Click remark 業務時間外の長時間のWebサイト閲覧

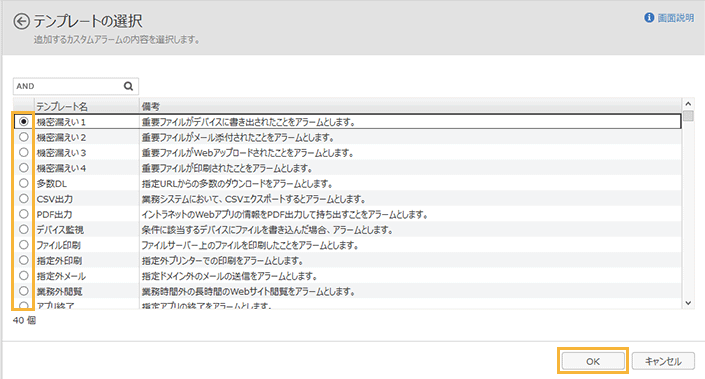click(x=249, y=291)
